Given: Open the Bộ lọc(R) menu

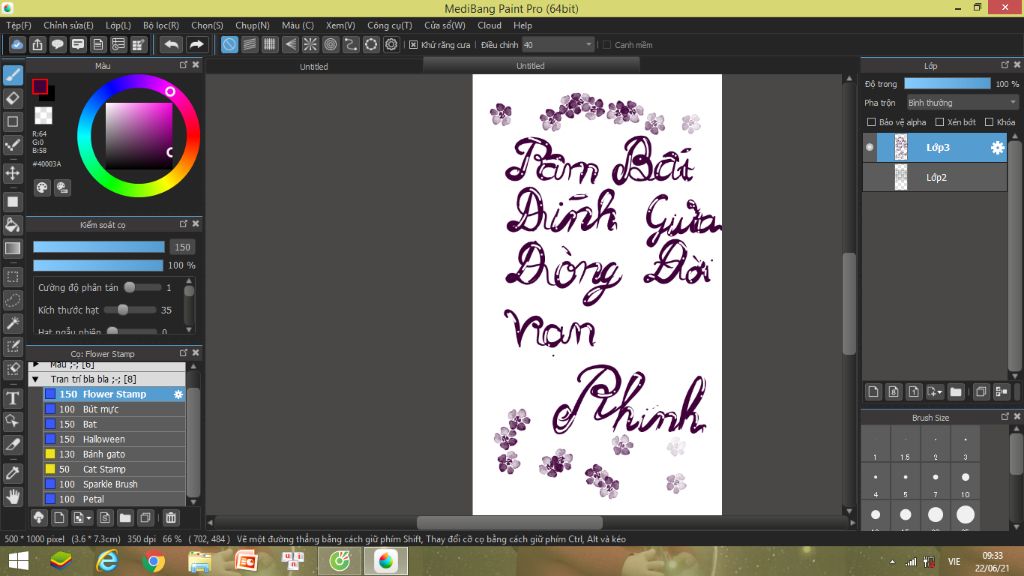Looking at the screenshot, I should (161, 25).
